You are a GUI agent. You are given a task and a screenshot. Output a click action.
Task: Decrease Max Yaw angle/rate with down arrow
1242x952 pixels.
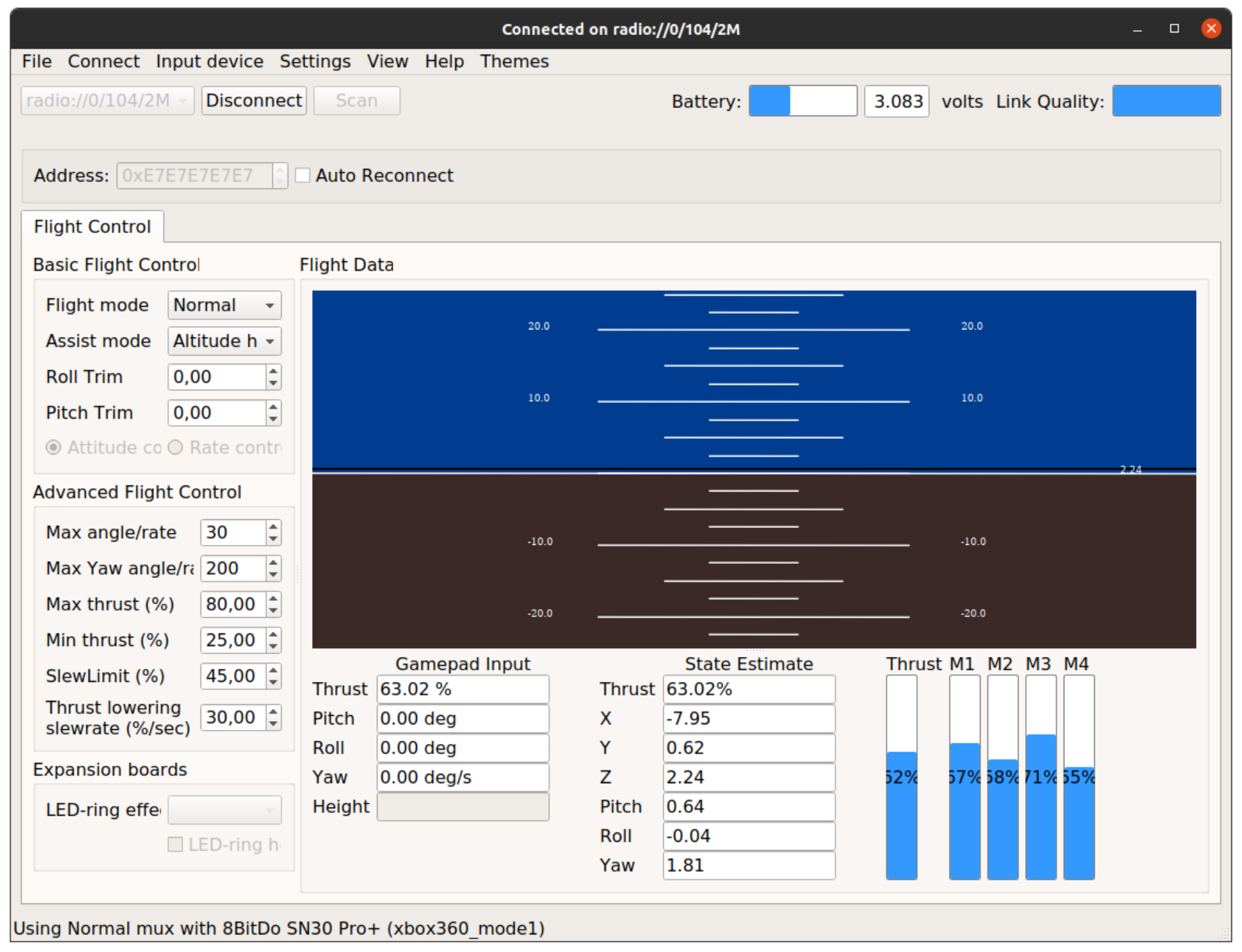(x=273, y=575)
